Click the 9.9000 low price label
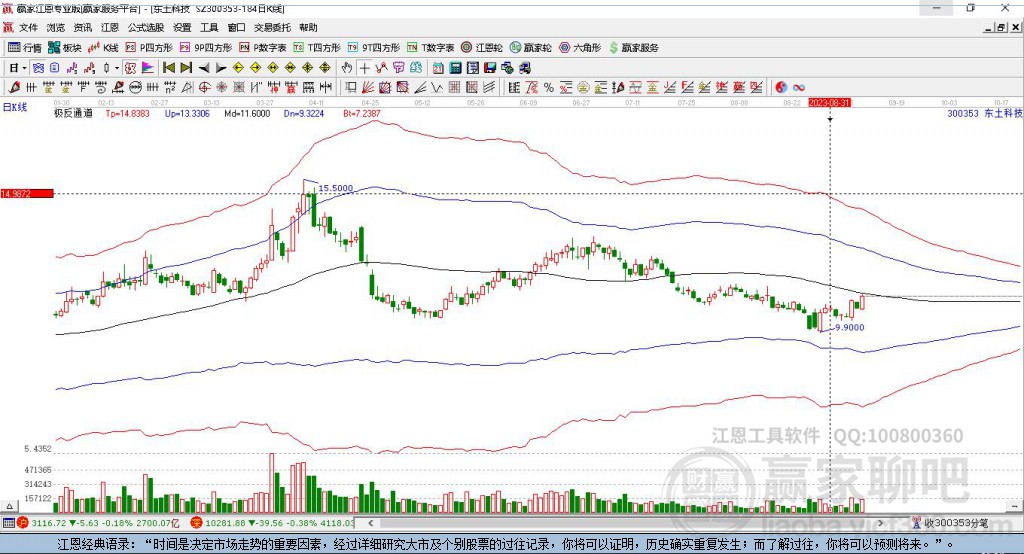Screen dimensions: 1024x554 pyautogui.click(x=850, y=327)
